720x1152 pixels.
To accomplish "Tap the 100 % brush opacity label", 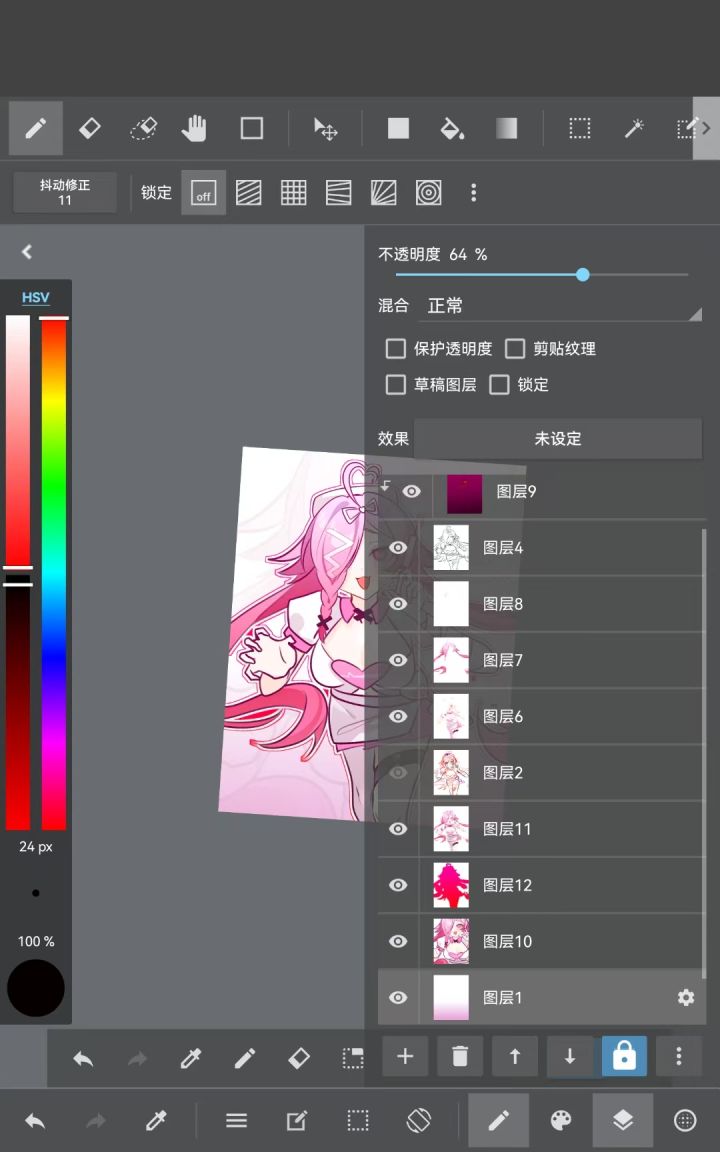I will point(36,941).
